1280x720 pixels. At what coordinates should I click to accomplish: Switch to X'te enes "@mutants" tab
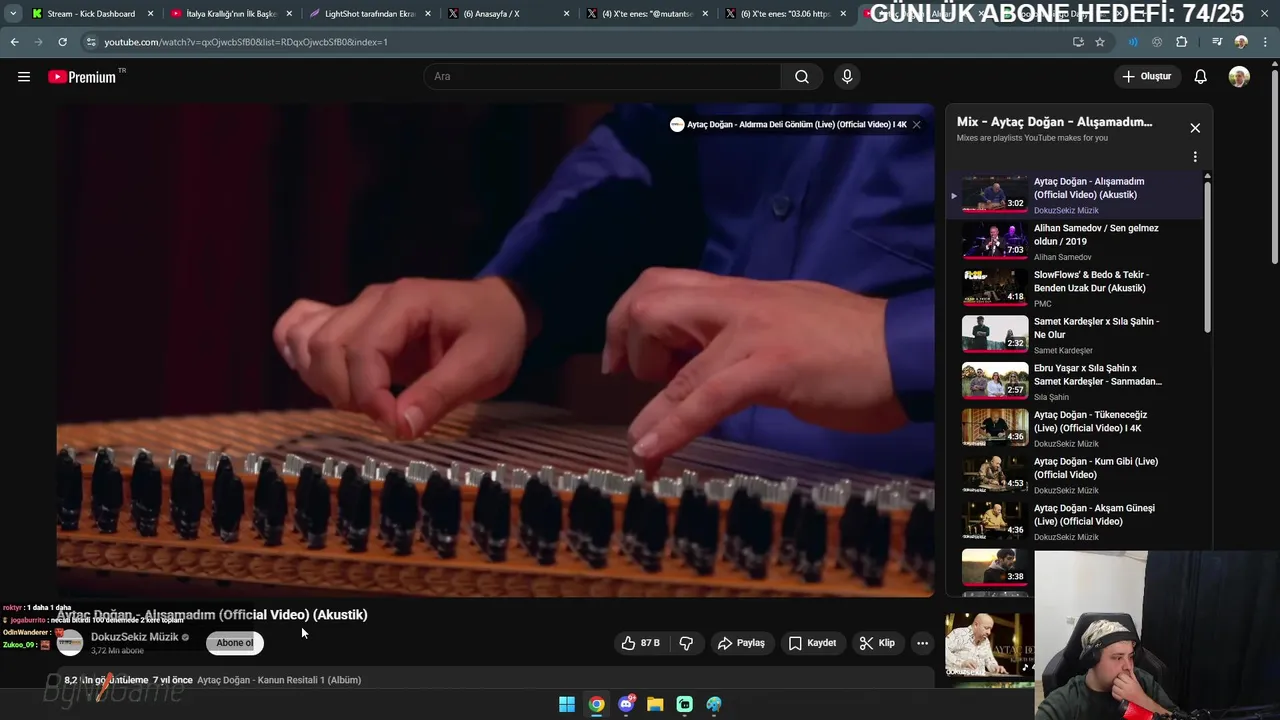647,14
